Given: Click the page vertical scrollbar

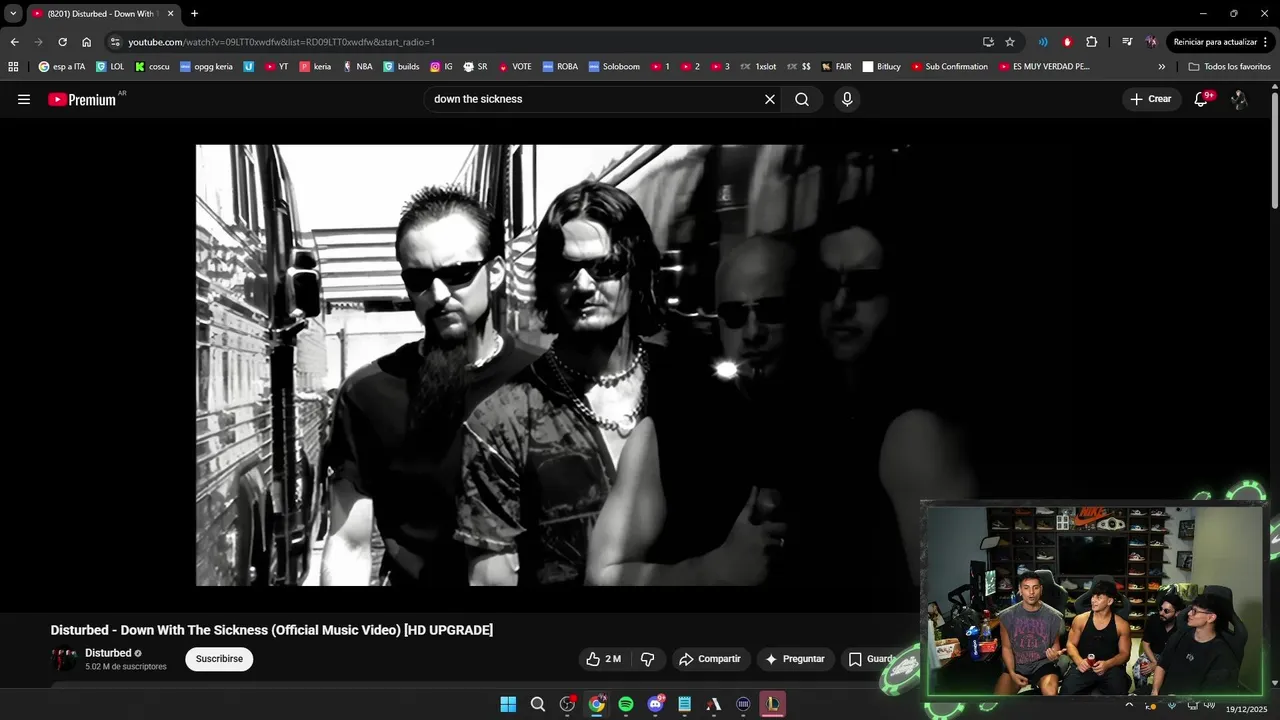Looking at the screenshot, I should coord(1274,150).
